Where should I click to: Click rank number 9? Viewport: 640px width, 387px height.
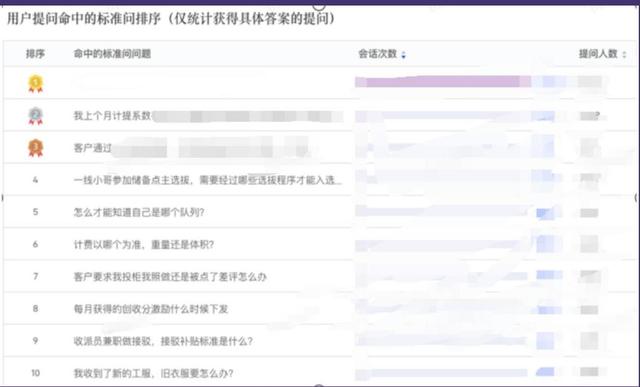[x=36, y=341]
